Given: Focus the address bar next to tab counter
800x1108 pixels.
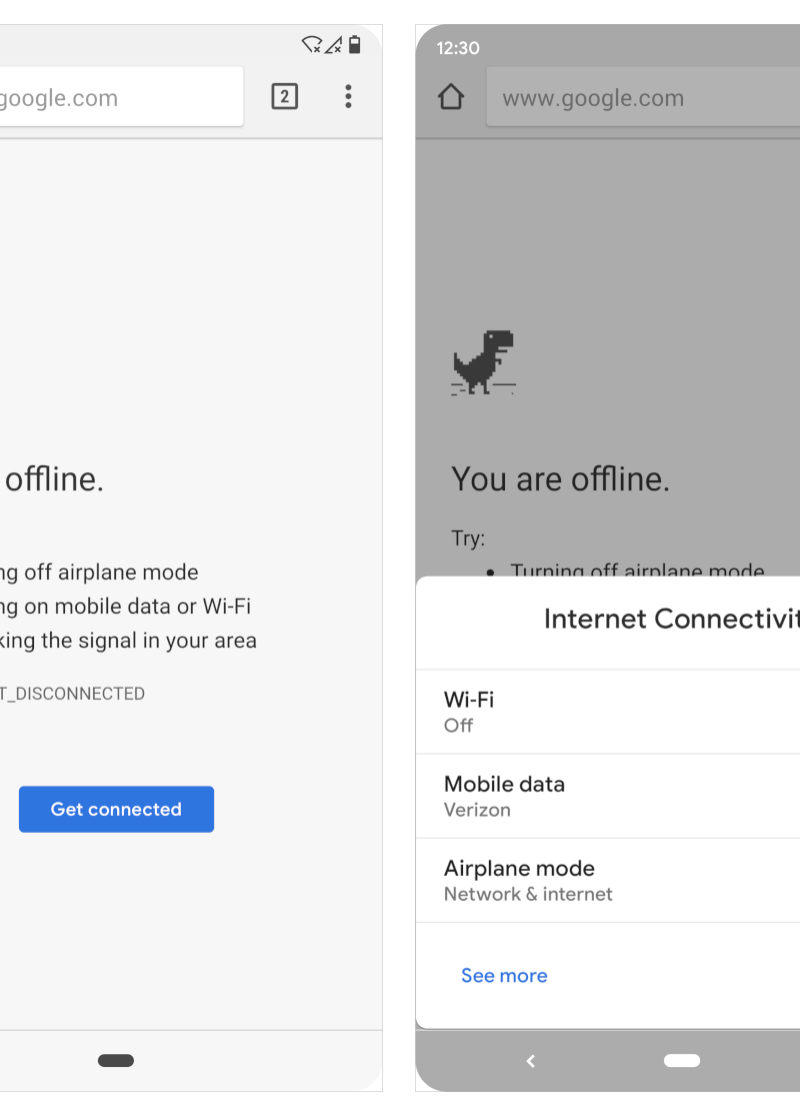Looking at the screenshot, I should click(x=120, y=97).
